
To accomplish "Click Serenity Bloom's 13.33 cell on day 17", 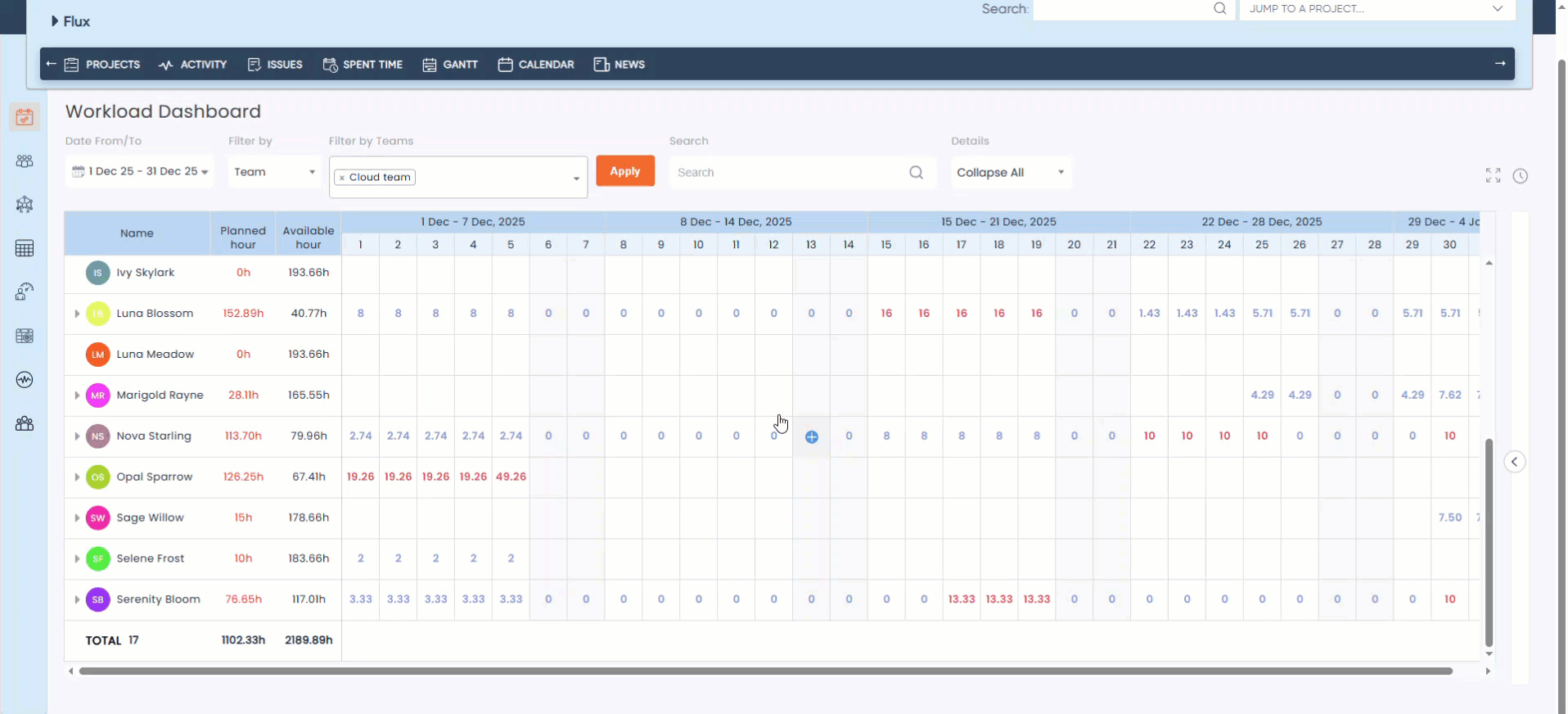I will [962, 599].
